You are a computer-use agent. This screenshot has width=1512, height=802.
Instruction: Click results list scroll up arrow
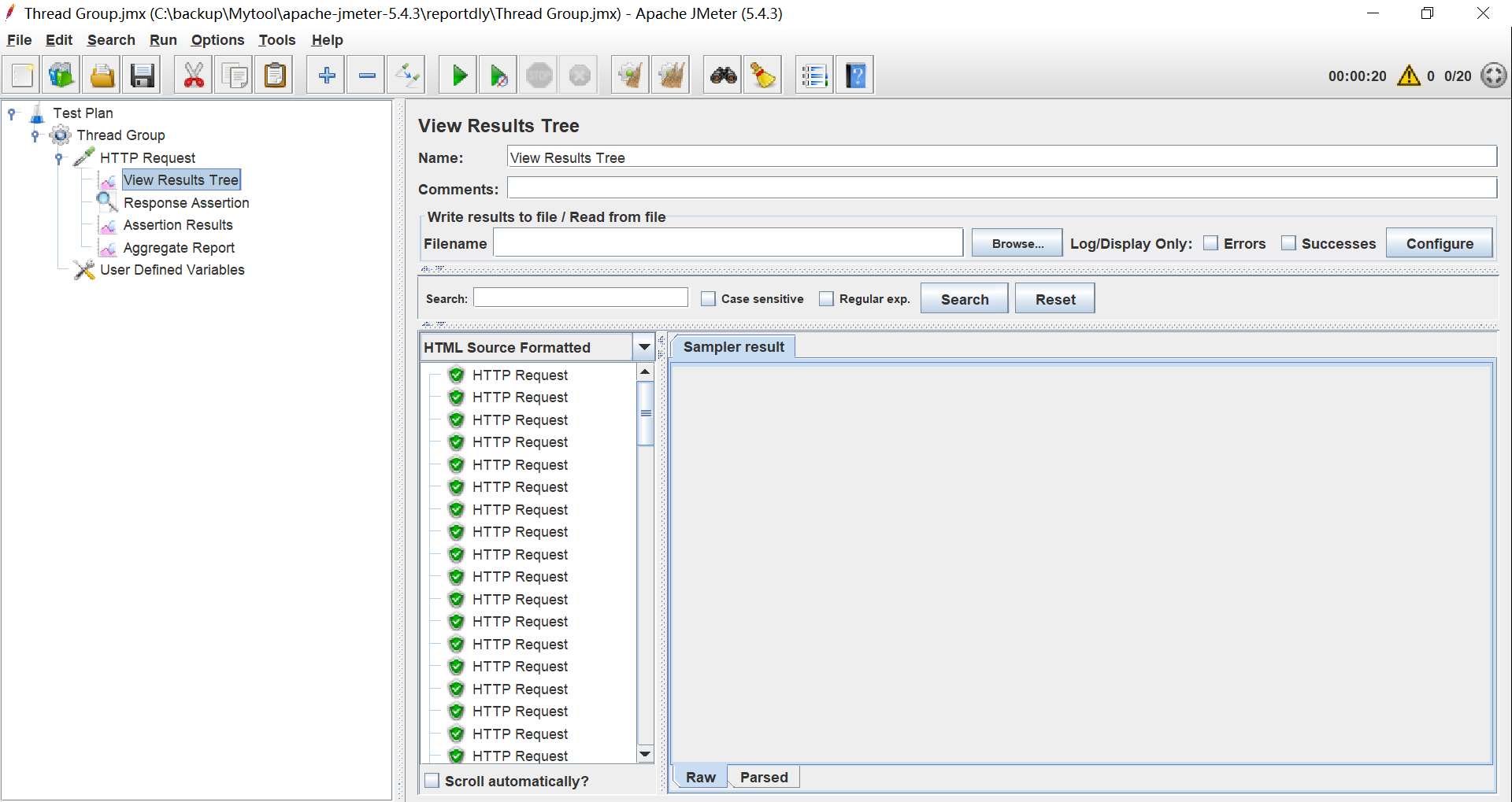645,371
